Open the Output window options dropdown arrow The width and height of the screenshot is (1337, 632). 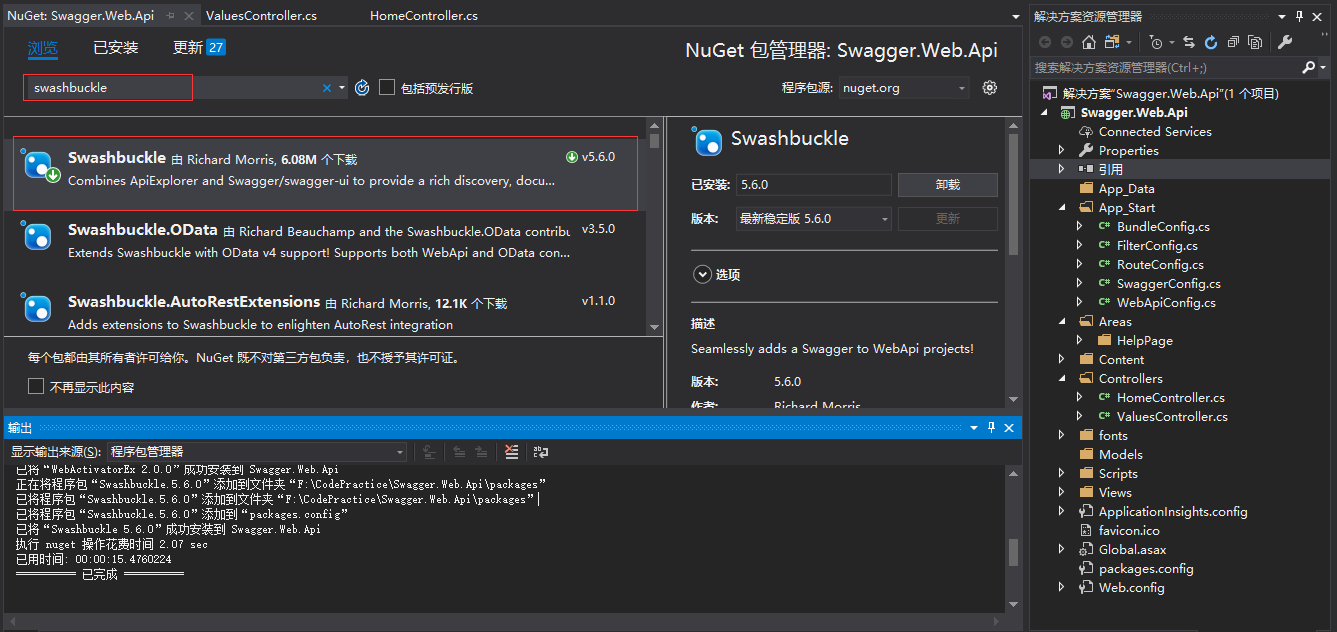pos(974,427)
